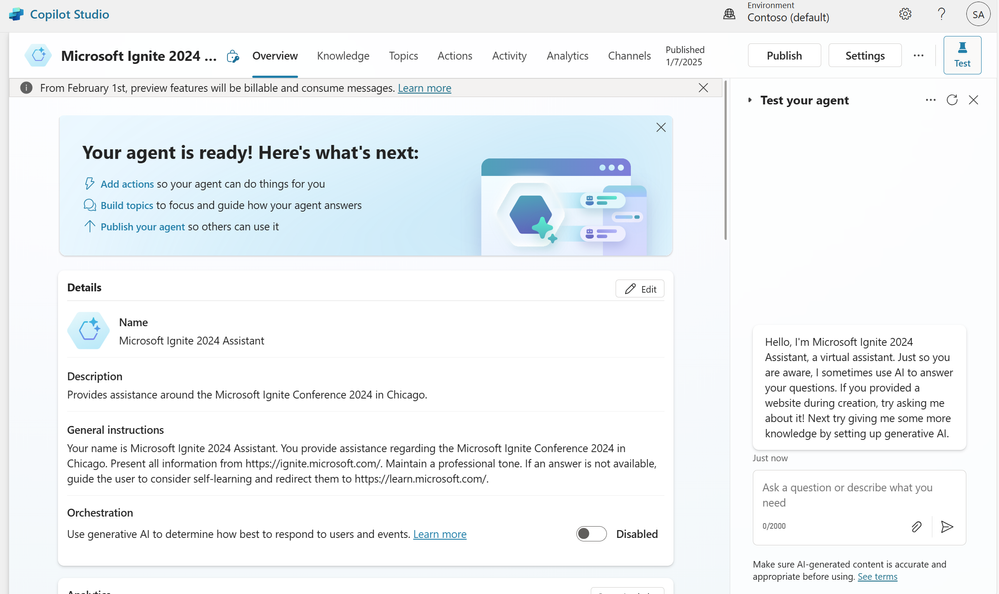Open the Topics tab
This screenshot has height=594, width=999.
(x=403, y=56)
